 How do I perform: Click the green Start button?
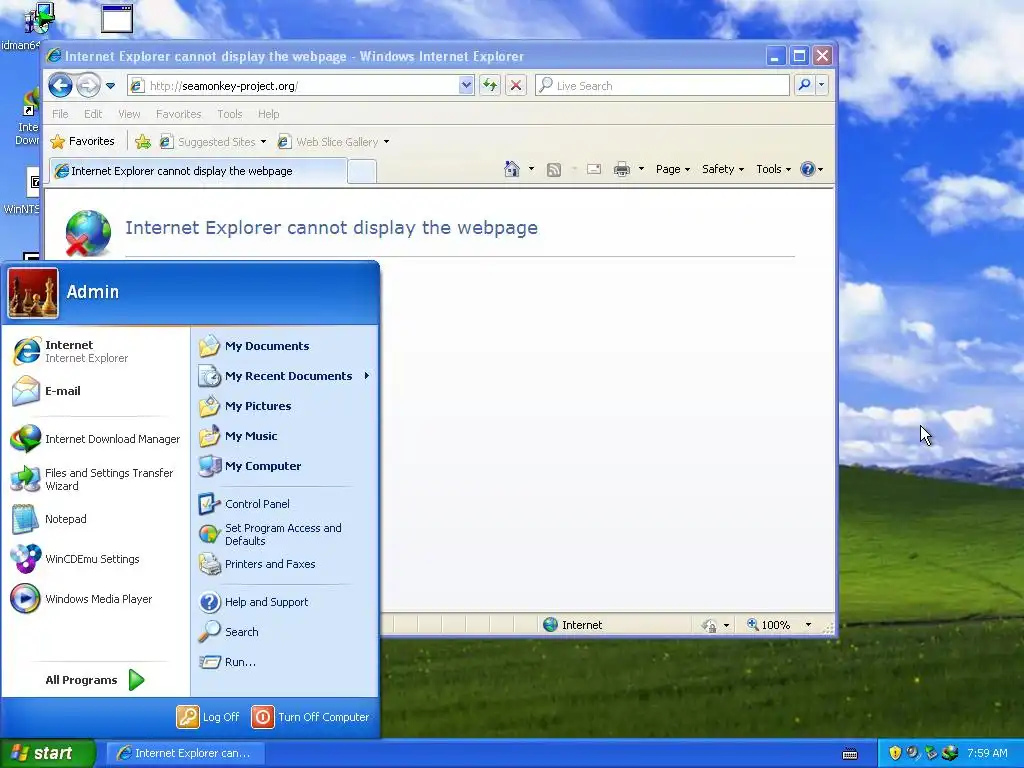(x=47, y=753)
